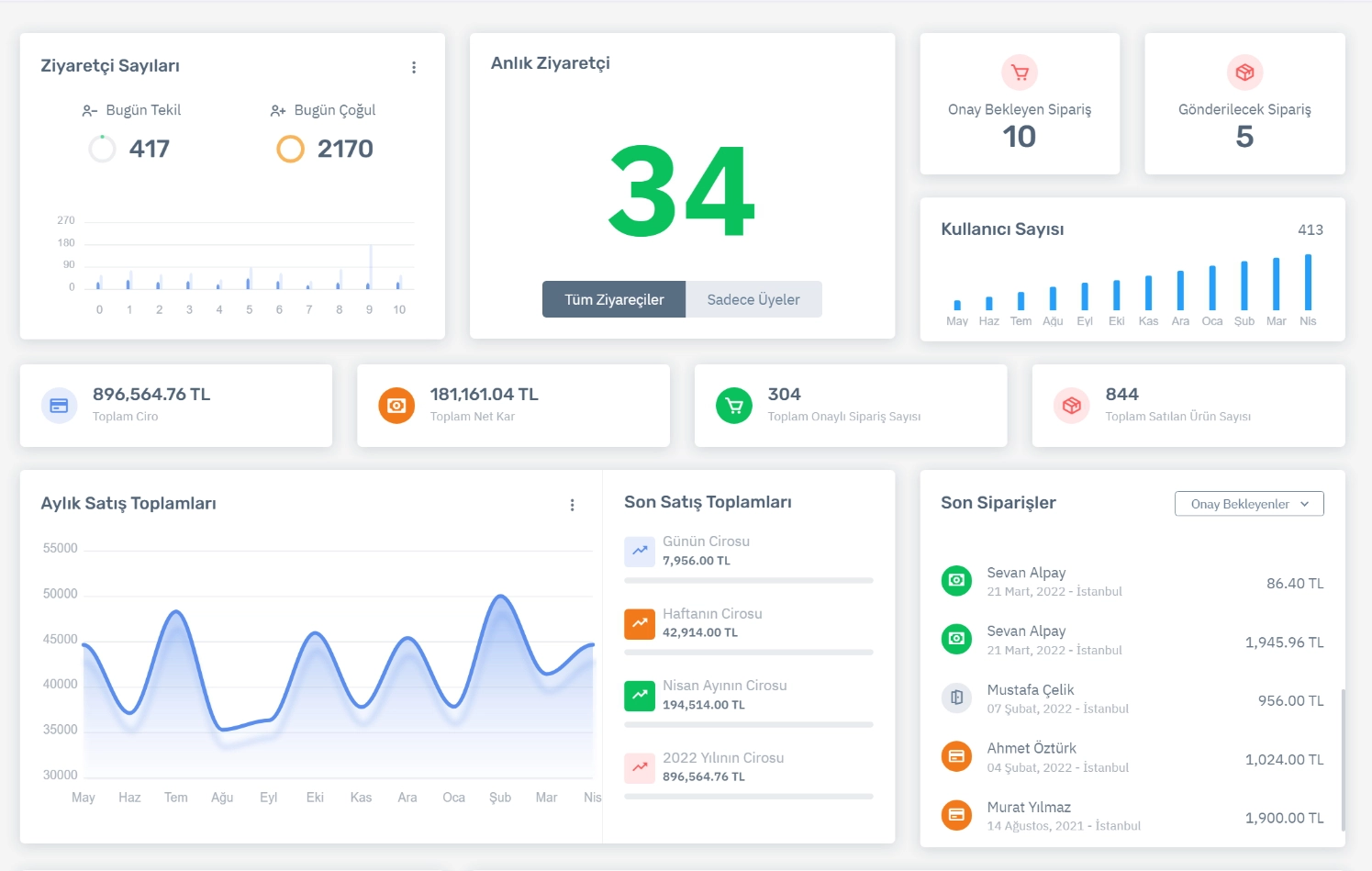Open the Ziyaretçi Sayıları three-dot menu

click(x=414, y=67)
